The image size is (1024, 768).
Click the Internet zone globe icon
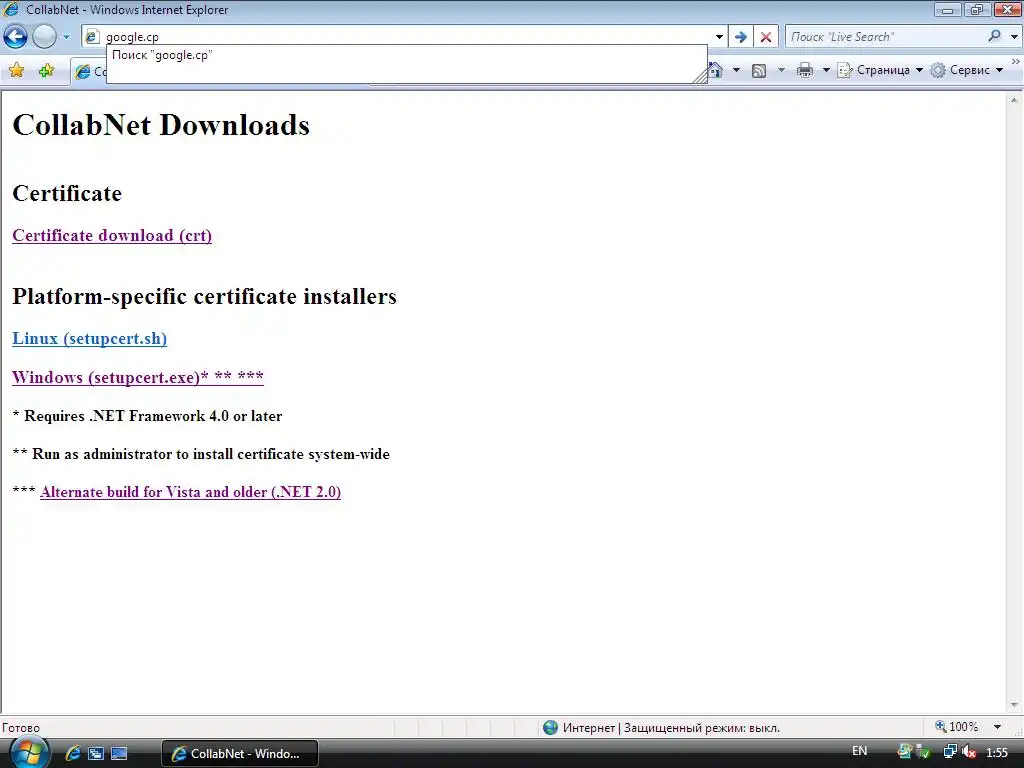click(551, 727)
